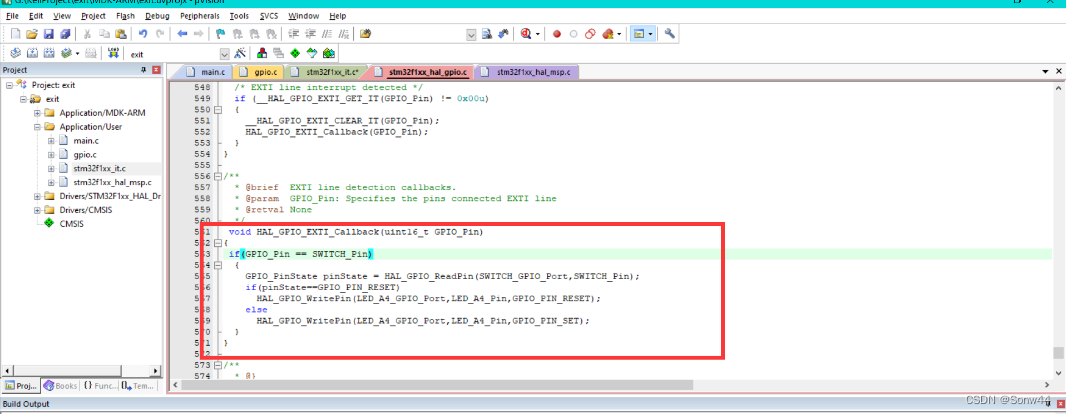Collapse the comment block at line 556
The width and height of the screenshot is (1066, 414).
point(218,176)
